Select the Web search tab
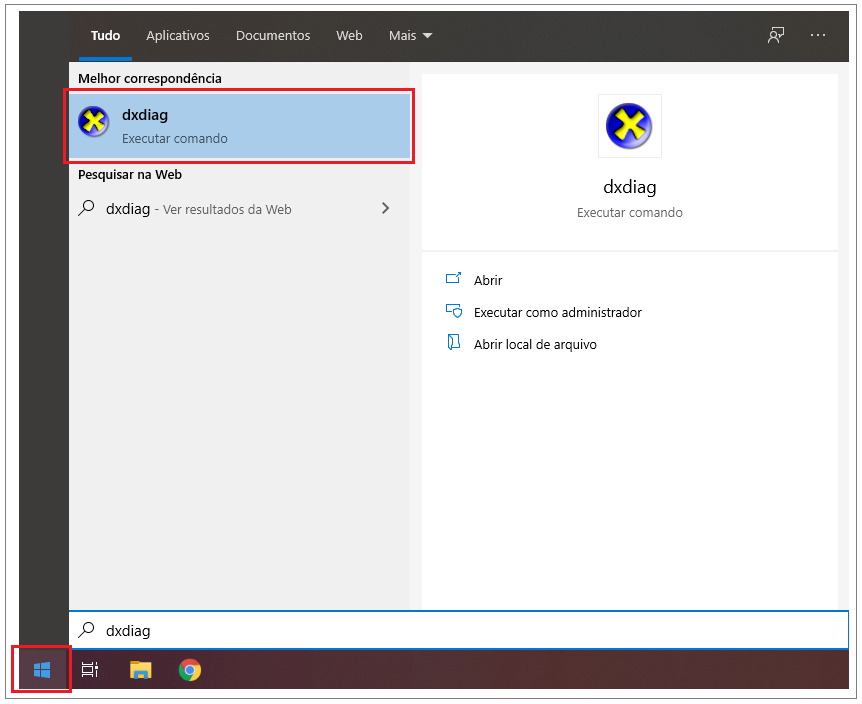 pyautogui.click(x=349, y=35)
